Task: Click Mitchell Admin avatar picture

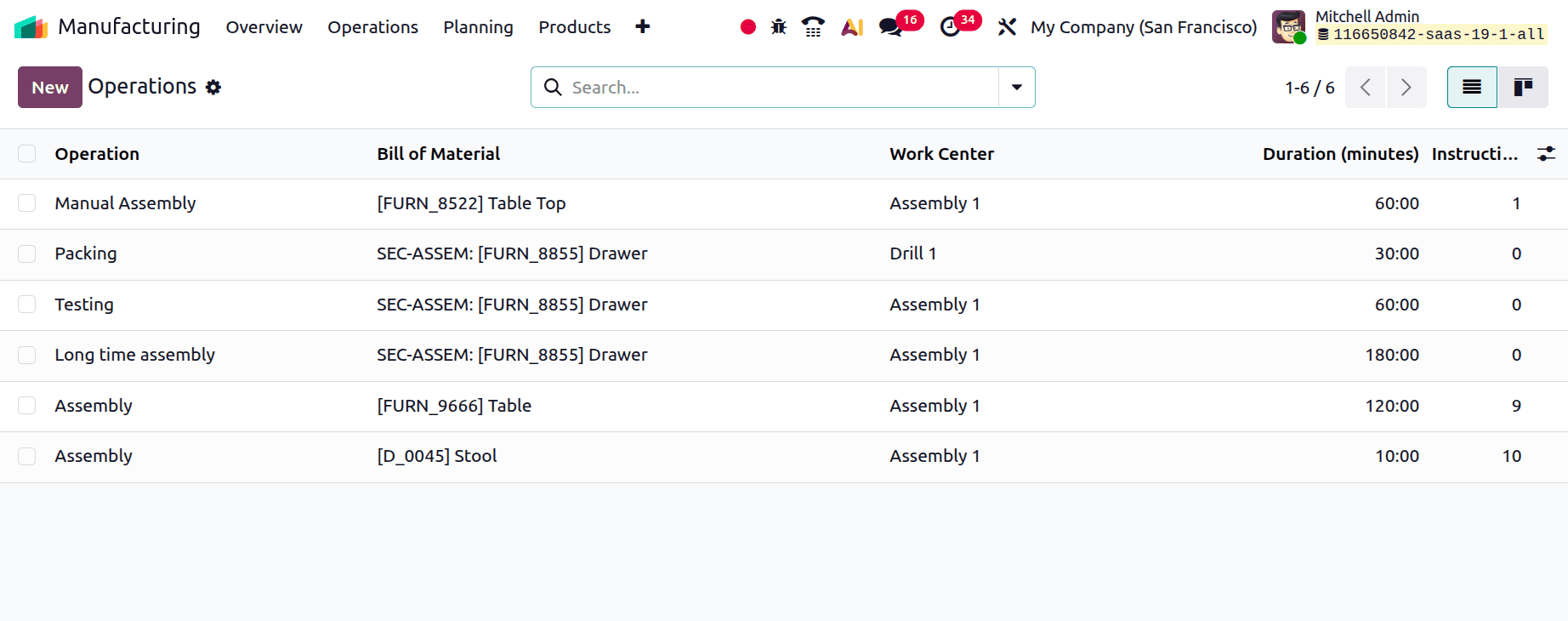Action: 1289,27
